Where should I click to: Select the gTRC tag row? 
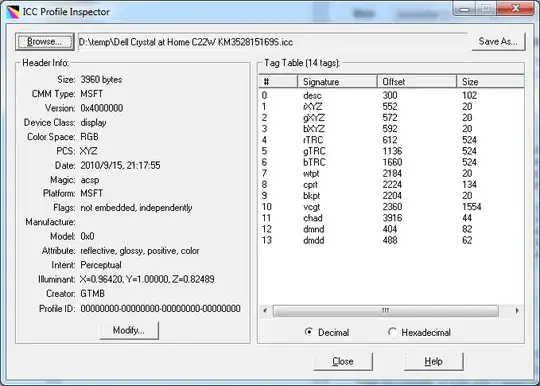coord(391,151)
